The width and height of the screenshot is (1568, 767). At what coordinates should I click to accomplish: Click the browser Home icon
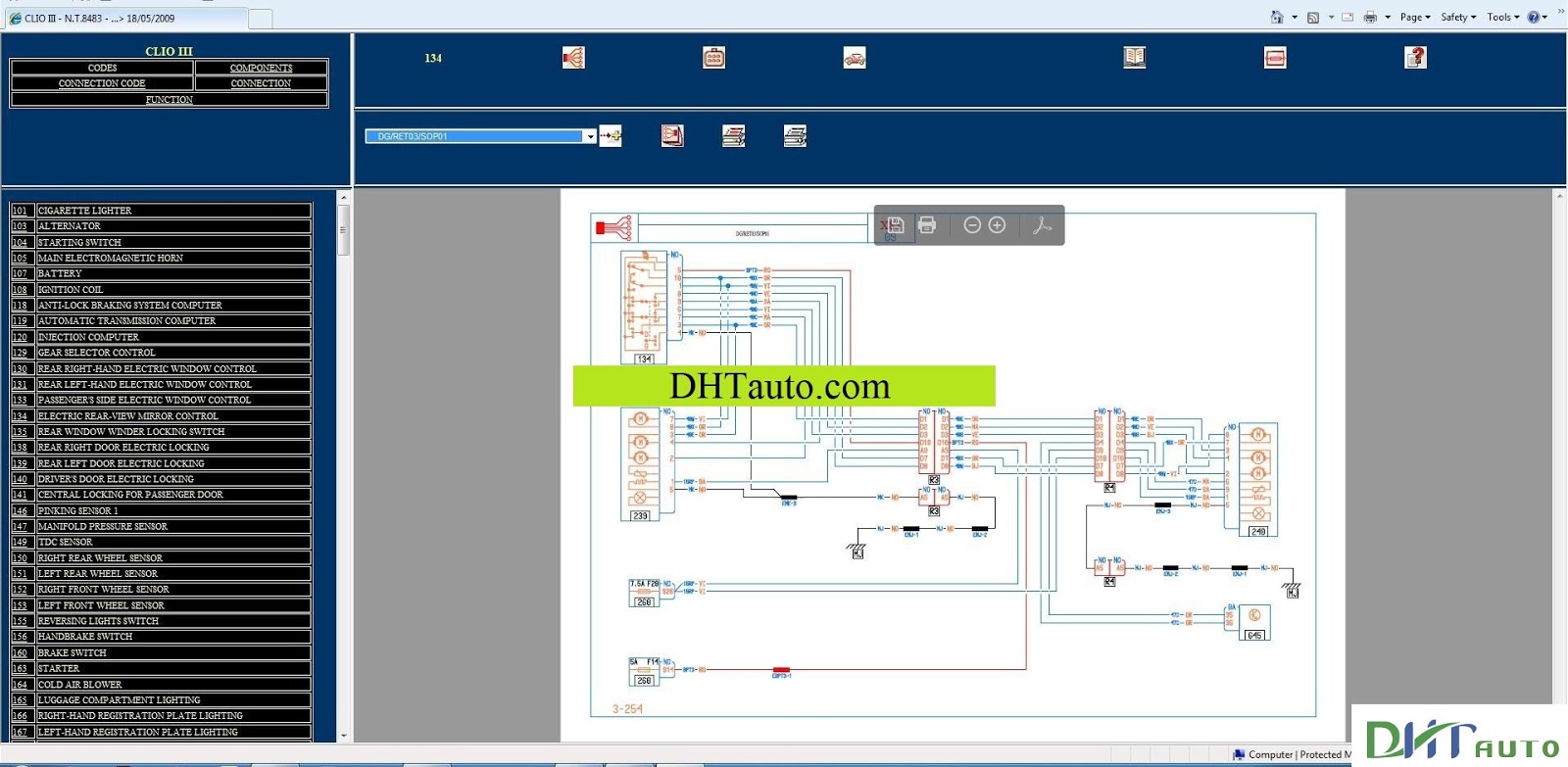[1277, 17]
